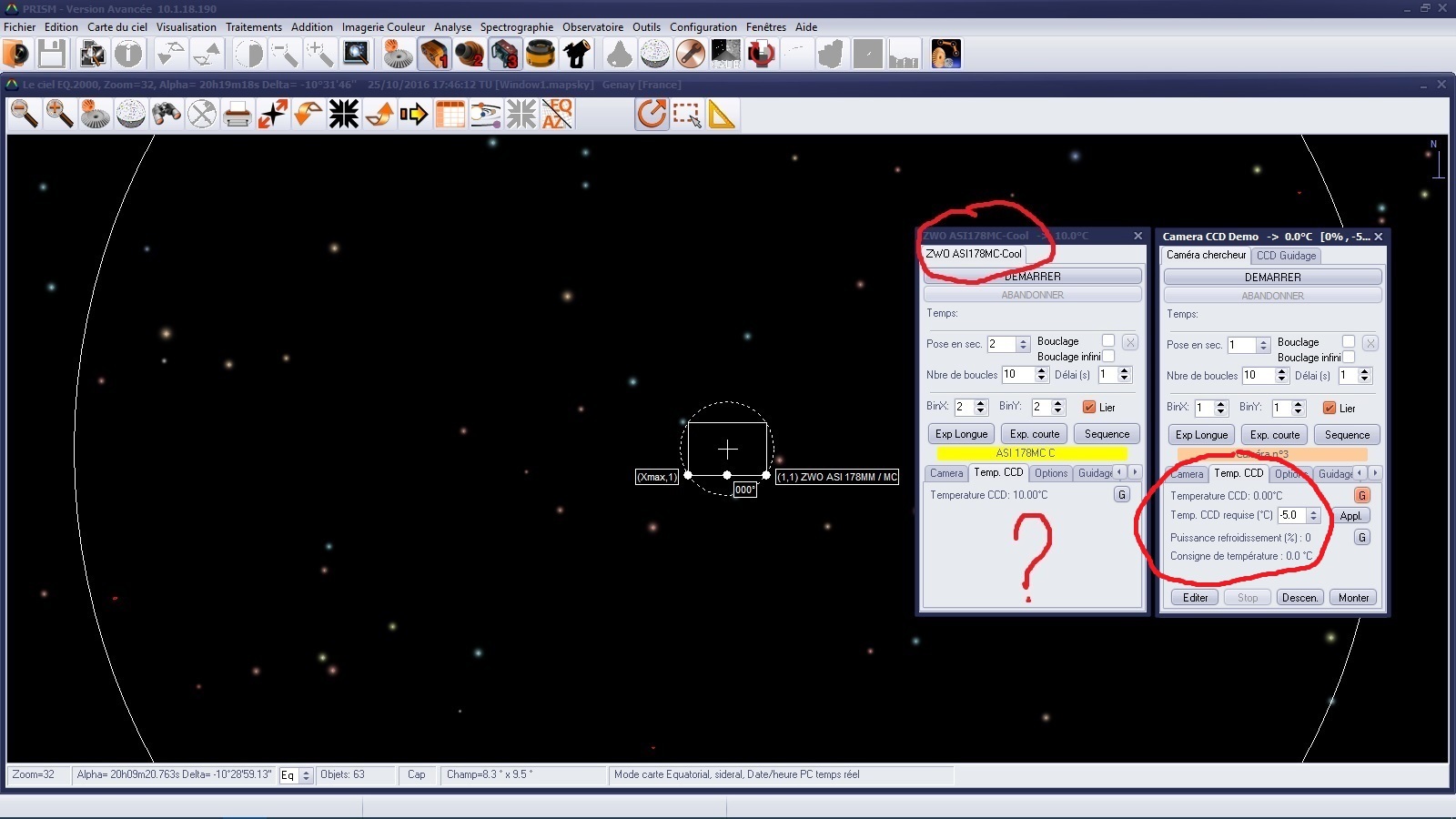Increase Pose en sec. in ZWO panel
The width and height of the screenshot is (1456, 819).
click(1024, 340)
